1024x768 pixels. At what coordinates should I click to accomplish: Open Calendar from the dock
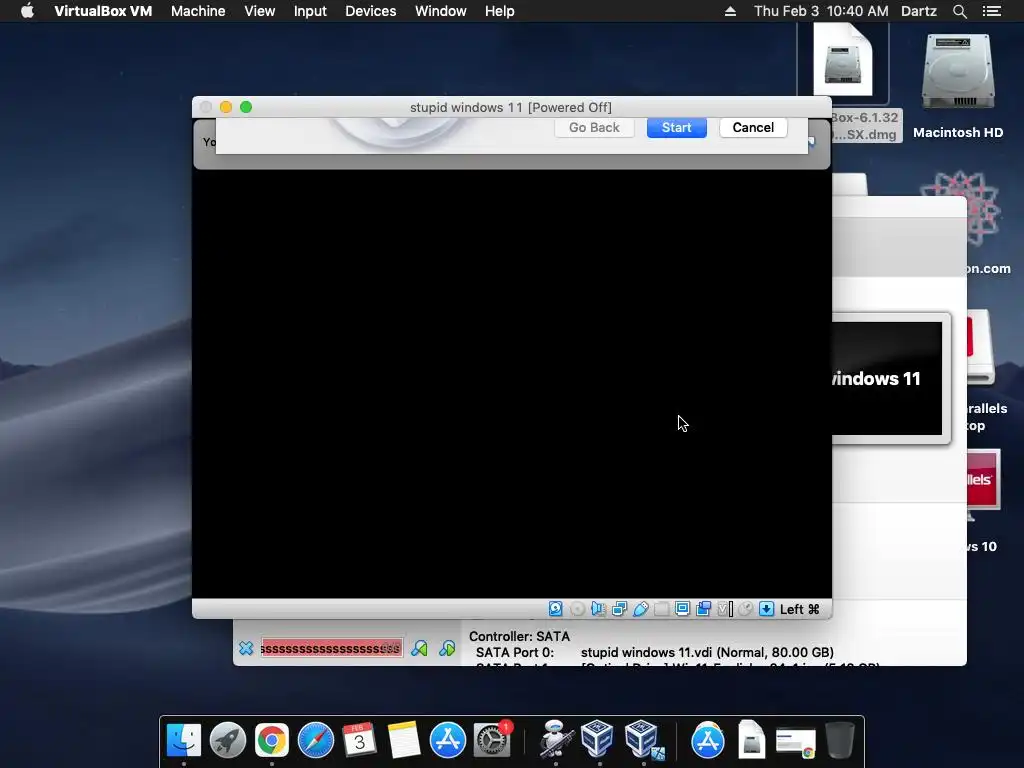[x=359, y=740]
